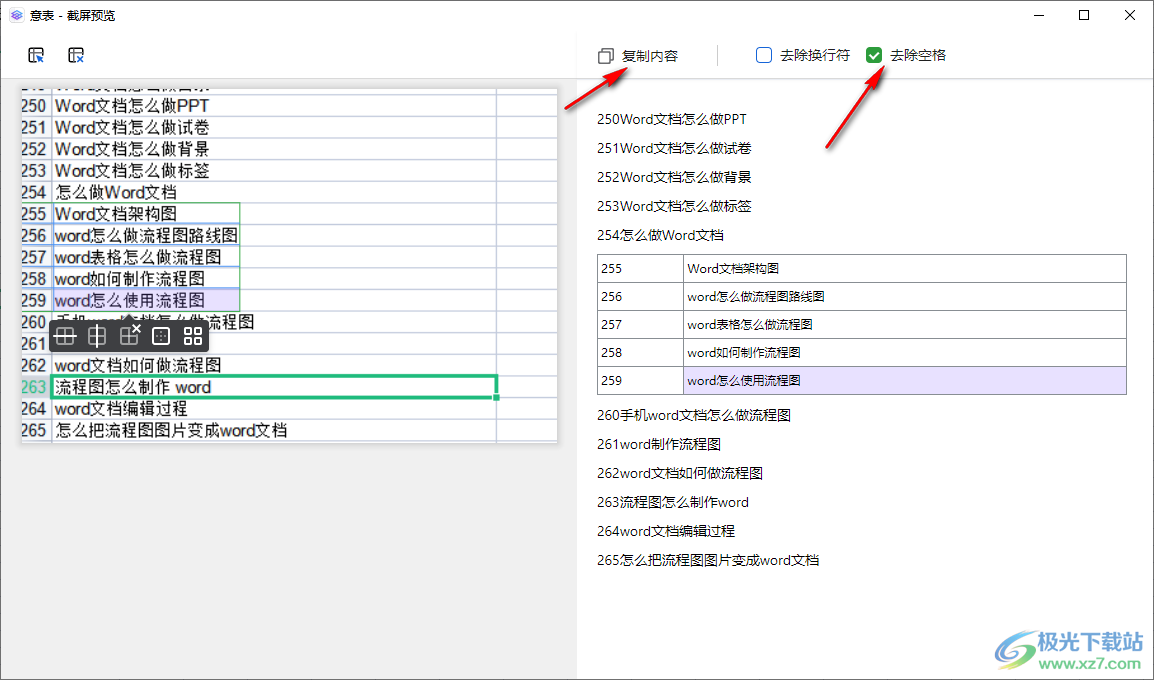The width and height of the screenshot is (1154, 680).
Task: Click the add table selection icon
Action: (36, 55)
